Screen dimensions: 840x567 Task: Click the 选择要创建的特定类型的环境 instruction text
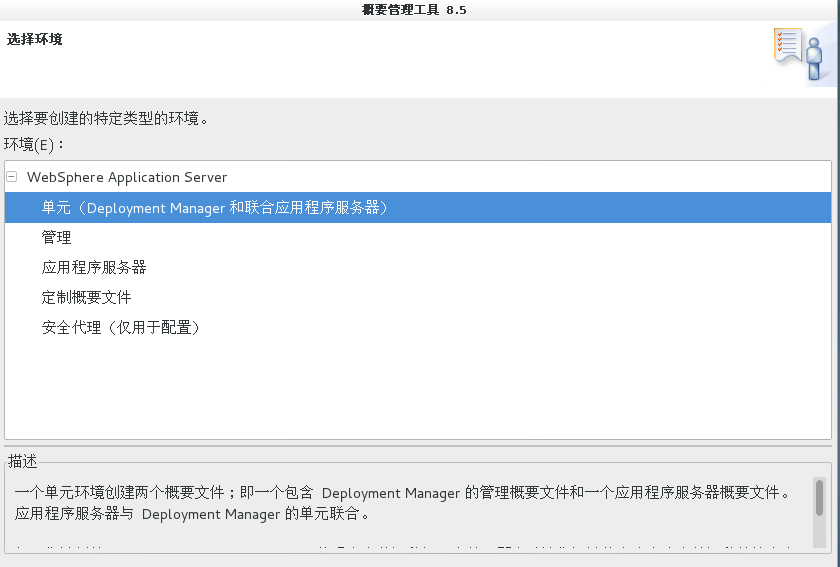pos(106,118)
